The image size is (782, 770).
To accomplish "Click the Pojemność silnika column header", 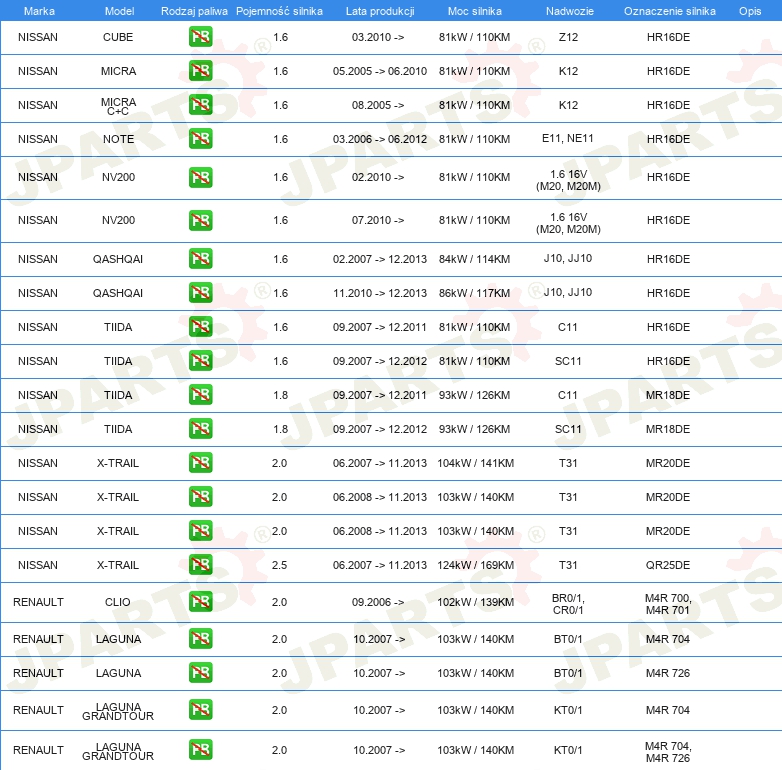I will (x=279, y=11).
